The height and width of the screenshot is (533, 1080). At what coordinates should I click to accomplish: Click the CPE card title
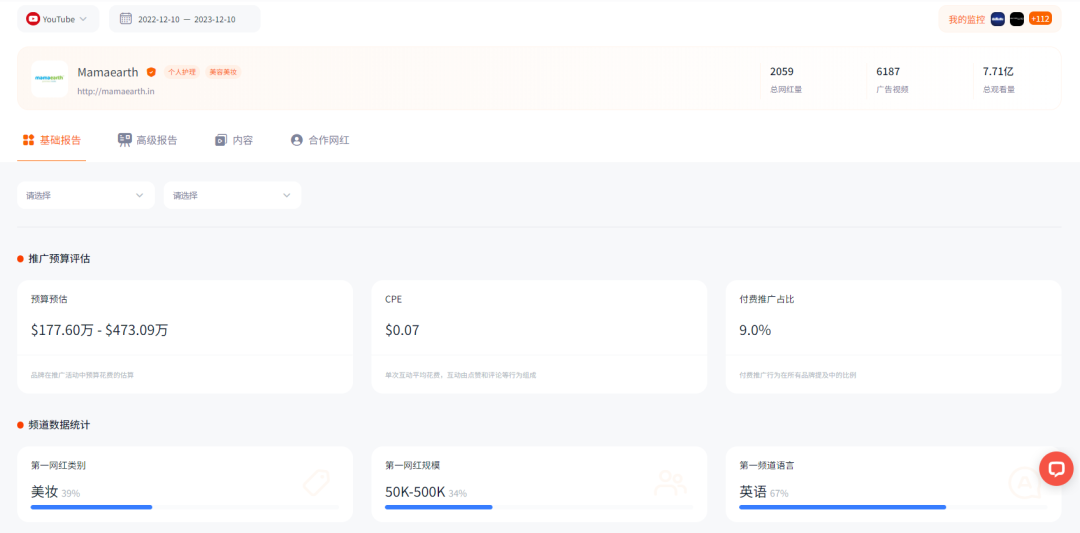coord(393,300)
